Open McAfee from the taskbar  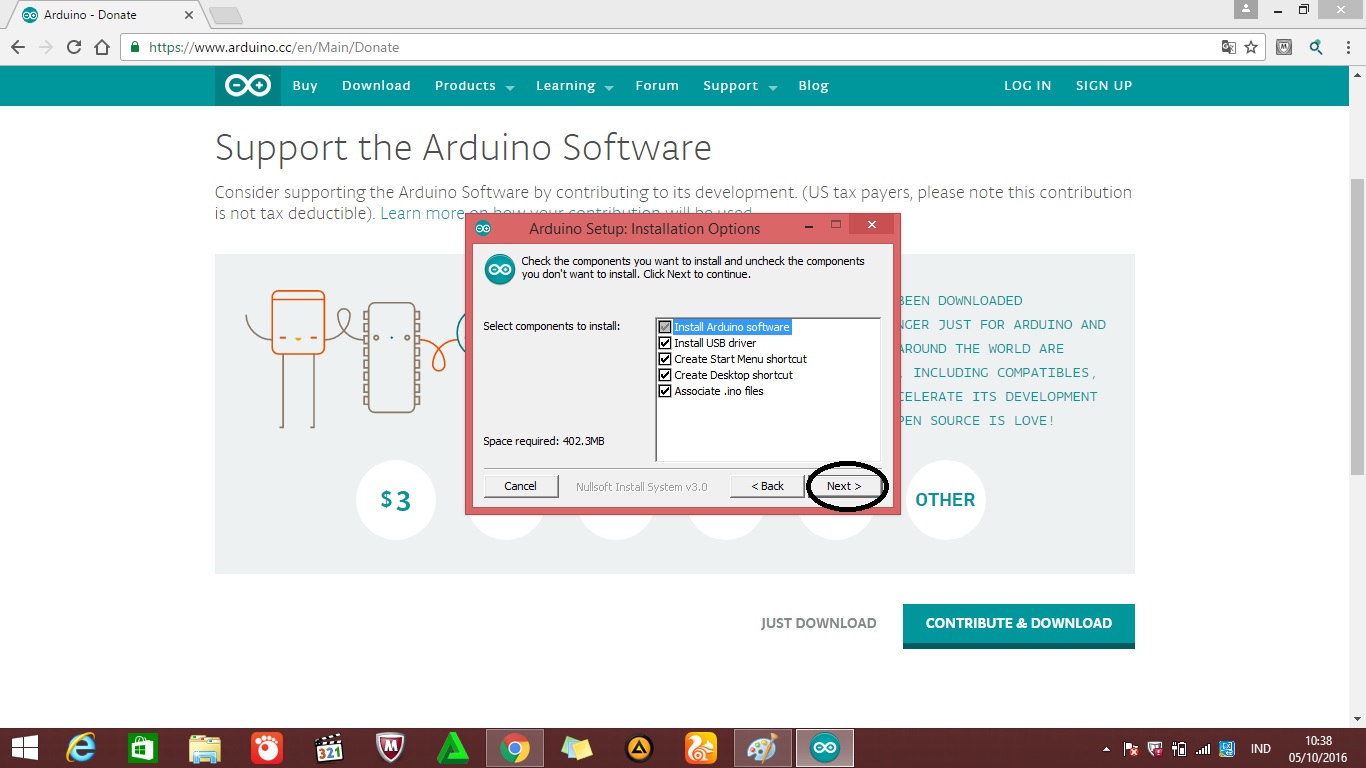390,747
